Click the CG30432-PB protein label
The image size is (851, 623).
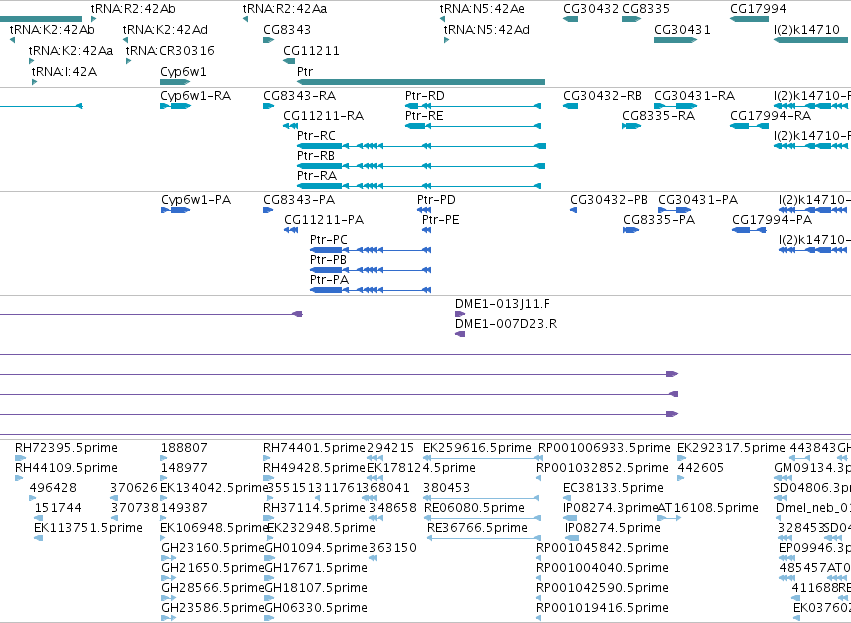pos(609,200)
